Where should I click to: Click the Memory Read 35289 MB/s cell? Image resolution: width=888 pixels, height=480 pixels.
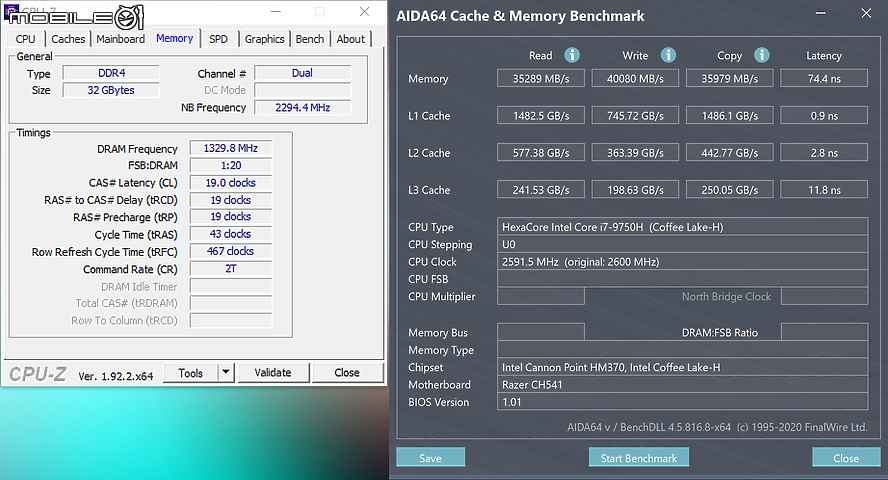(541, 78)
